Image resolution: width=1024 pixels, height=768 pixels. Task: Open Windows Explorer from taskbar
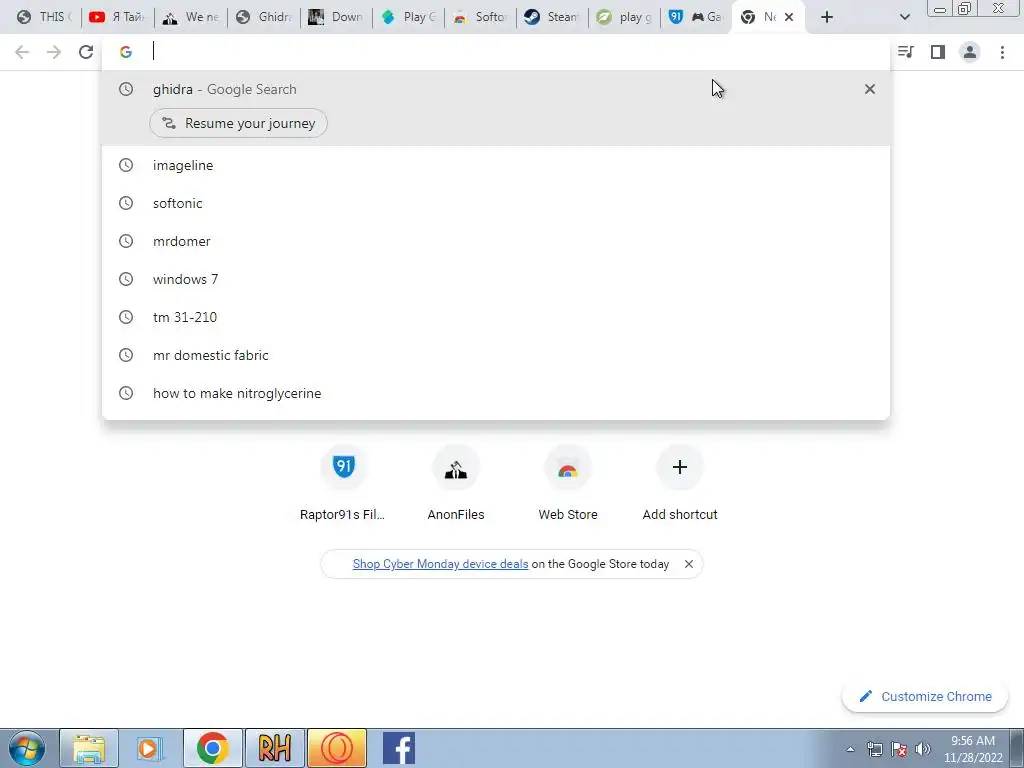pos(89,748)
